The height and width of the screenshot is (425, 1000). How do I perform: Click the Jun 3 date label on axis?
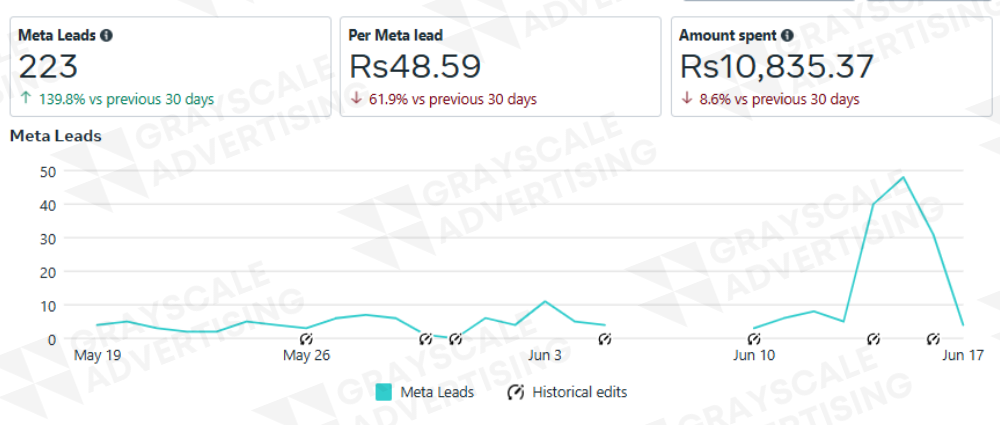545,355
